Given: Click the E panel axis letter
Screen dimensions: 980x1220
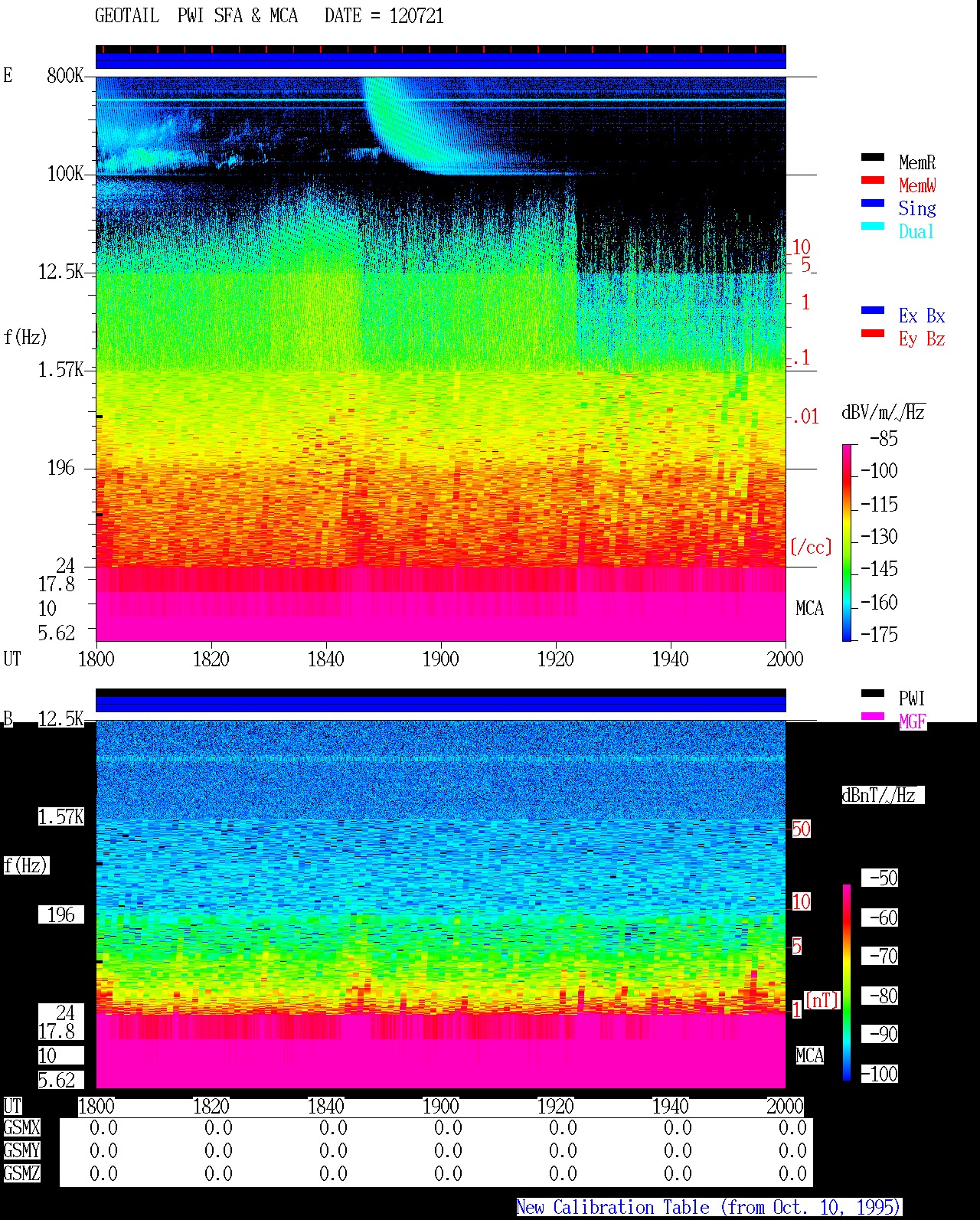Looking at the screenshot, I should coord(8,75).
